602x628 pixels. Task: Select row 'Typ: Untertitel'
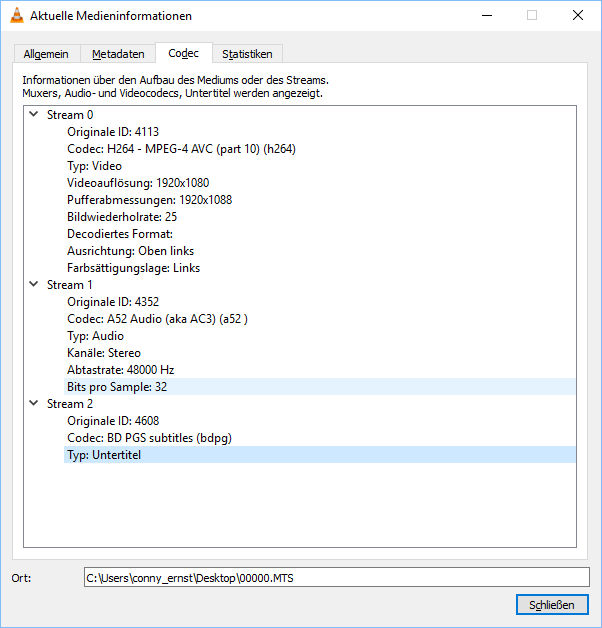[320, 455]
